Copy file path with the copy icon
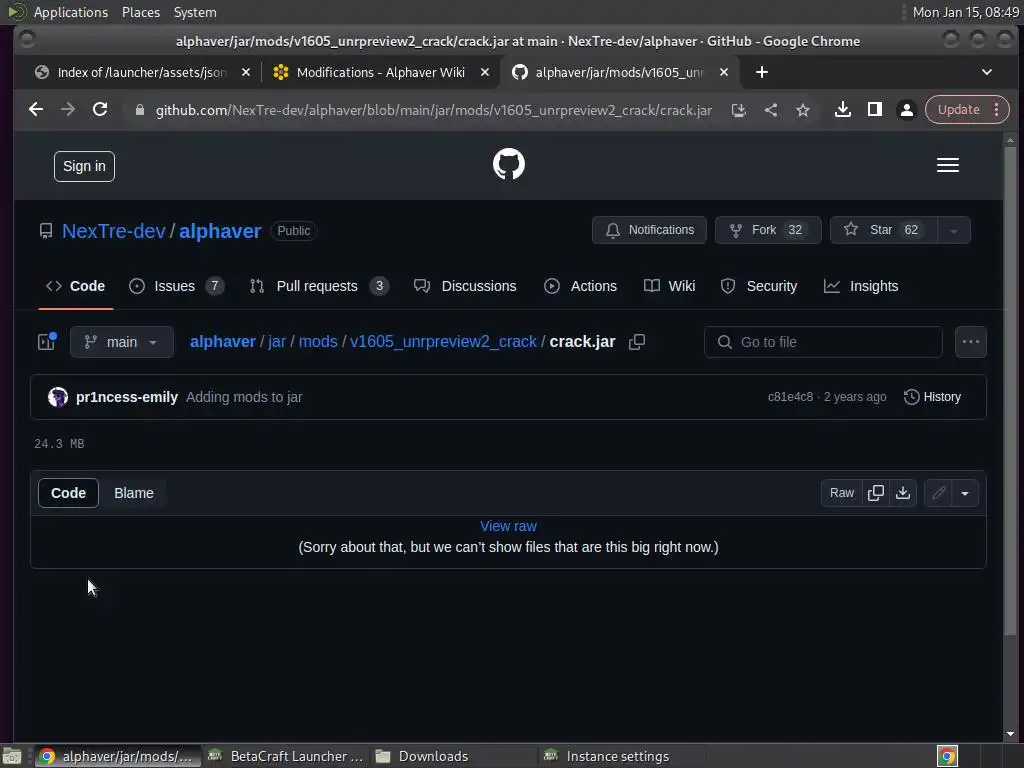Viewport: 1024px width, 768px height. pyautogui.click(x=637, y=342)
